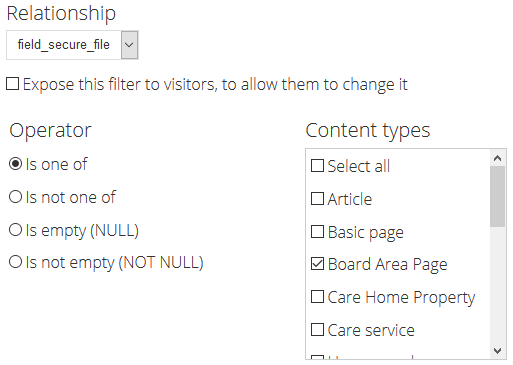Choose the Is not one of operator
Screen dimensions: 513x365
(15, 197)
